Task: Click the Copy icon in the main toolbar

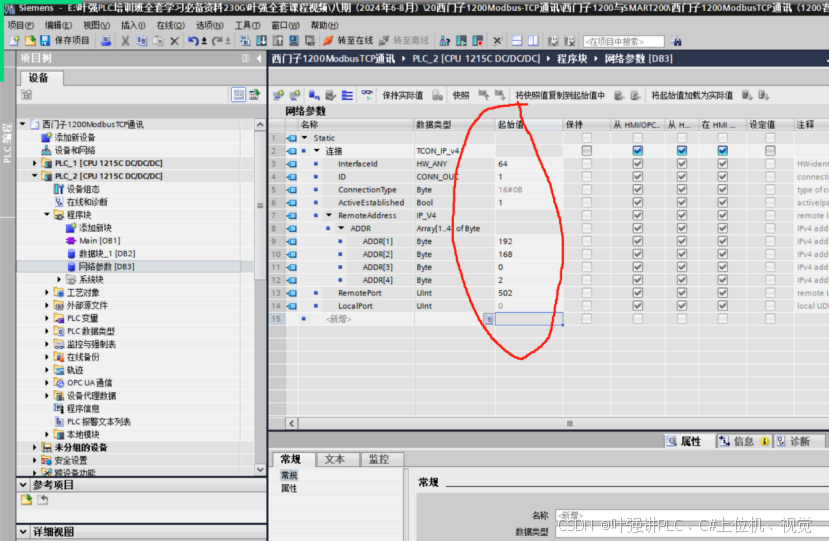Action: (x=142, y=41)
